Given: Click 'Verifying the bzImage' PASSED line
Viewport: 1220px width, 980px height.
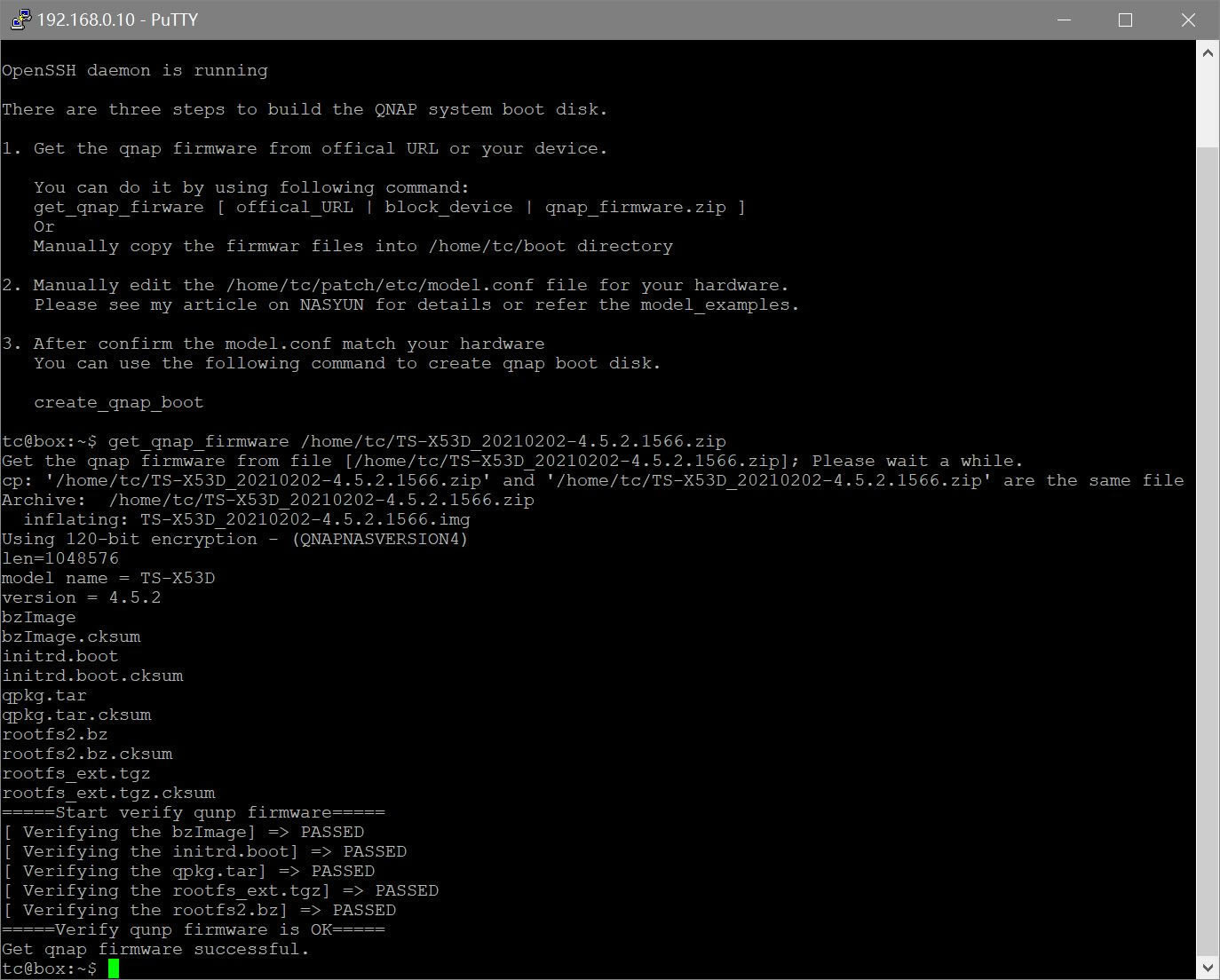Looking at the screenshot, I should click(183, 832).
